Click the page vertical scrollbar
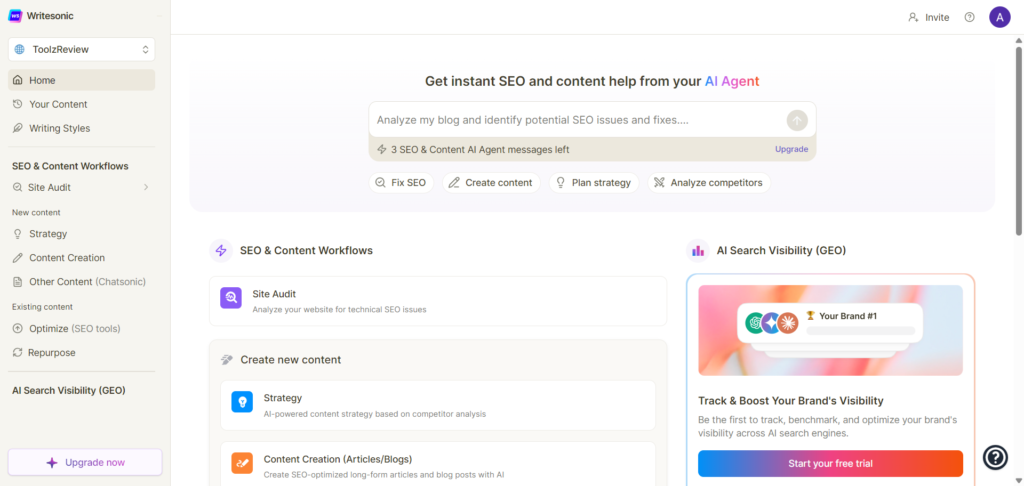Viewport: 1024px width, 486px height. tap(1018, 140)
